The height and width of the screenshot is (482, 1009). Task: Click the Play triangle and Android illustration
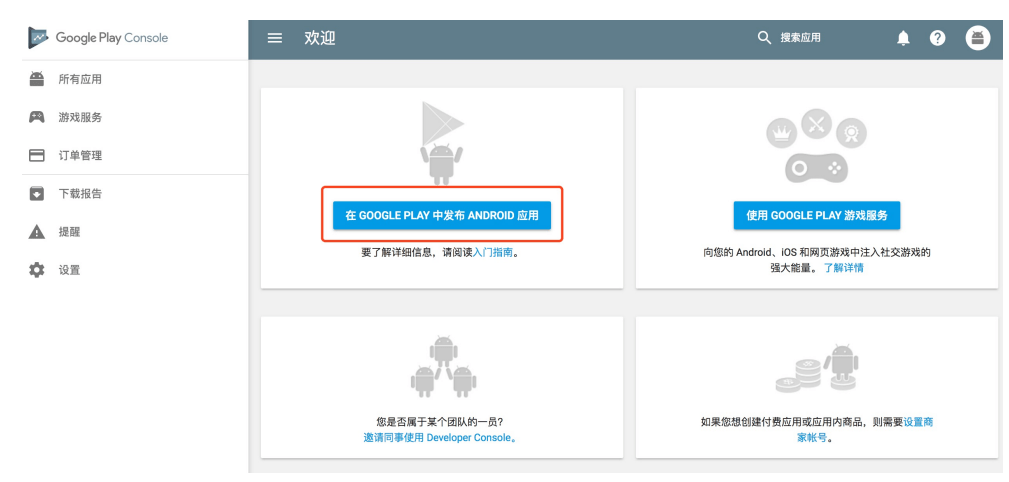441,143
